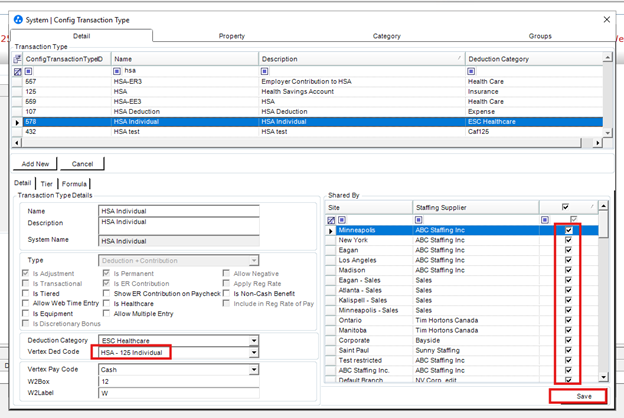Click scroll-right arrow of Transaction Type grid
This screenshot has height=418, width=624.
click(597, 143)
